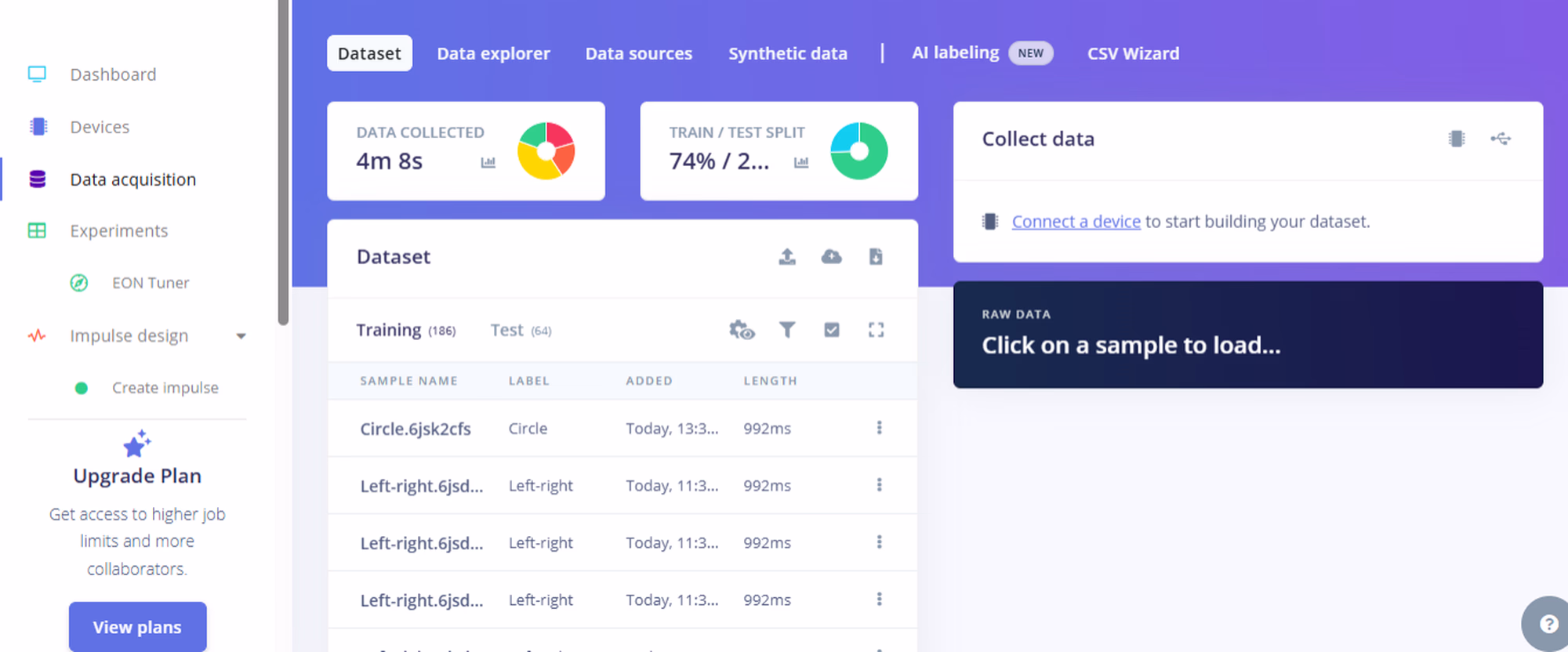The width and height of the screenshot is (1568, 652).
Task: Click the chart icon in the Data collected card
Action: [x=488, y=162]
